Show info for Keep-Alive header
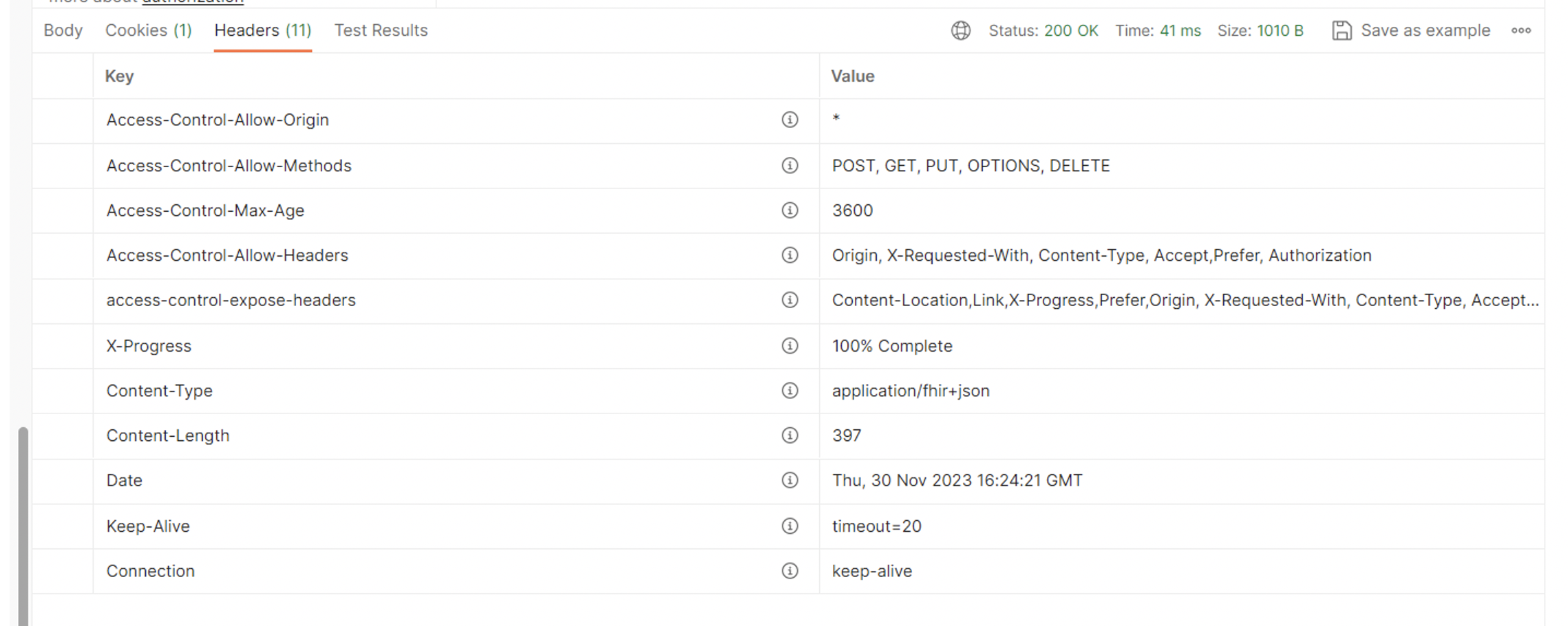This screenshot has height=626, width=1568. 790,526
